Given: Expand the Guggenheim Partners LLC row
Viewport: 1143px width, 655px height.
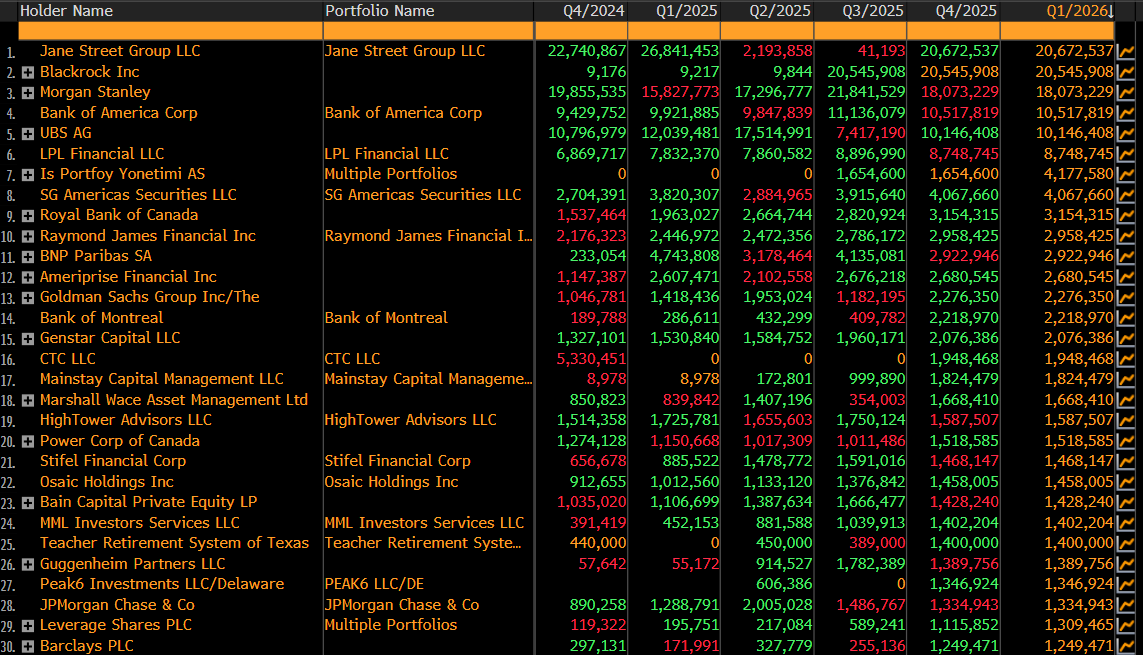Looking at the screenshot, I should [28, 565].
